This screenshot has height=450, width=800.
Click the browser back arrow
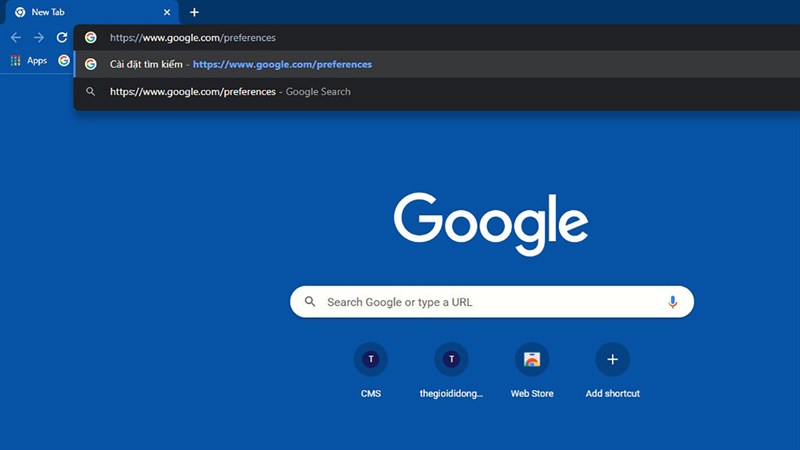pos(16,37)
